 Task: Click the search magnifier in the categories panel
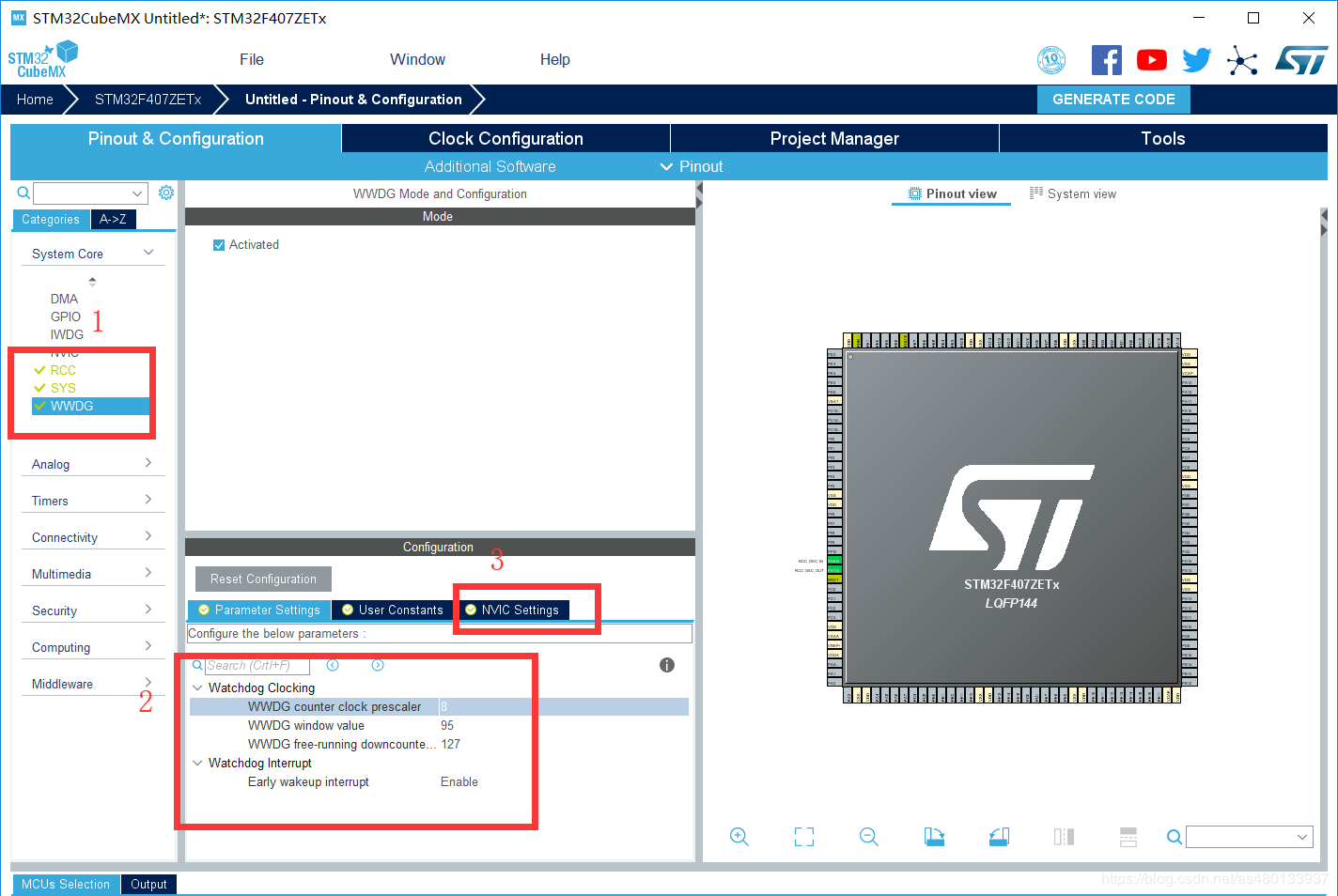[23, 193]
